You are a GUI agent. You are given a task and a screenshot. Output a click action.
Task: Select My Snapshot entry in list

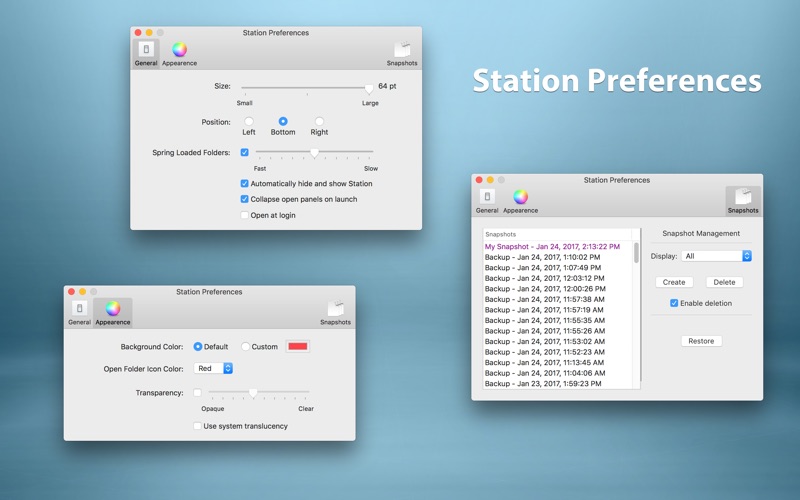(552, 246)
